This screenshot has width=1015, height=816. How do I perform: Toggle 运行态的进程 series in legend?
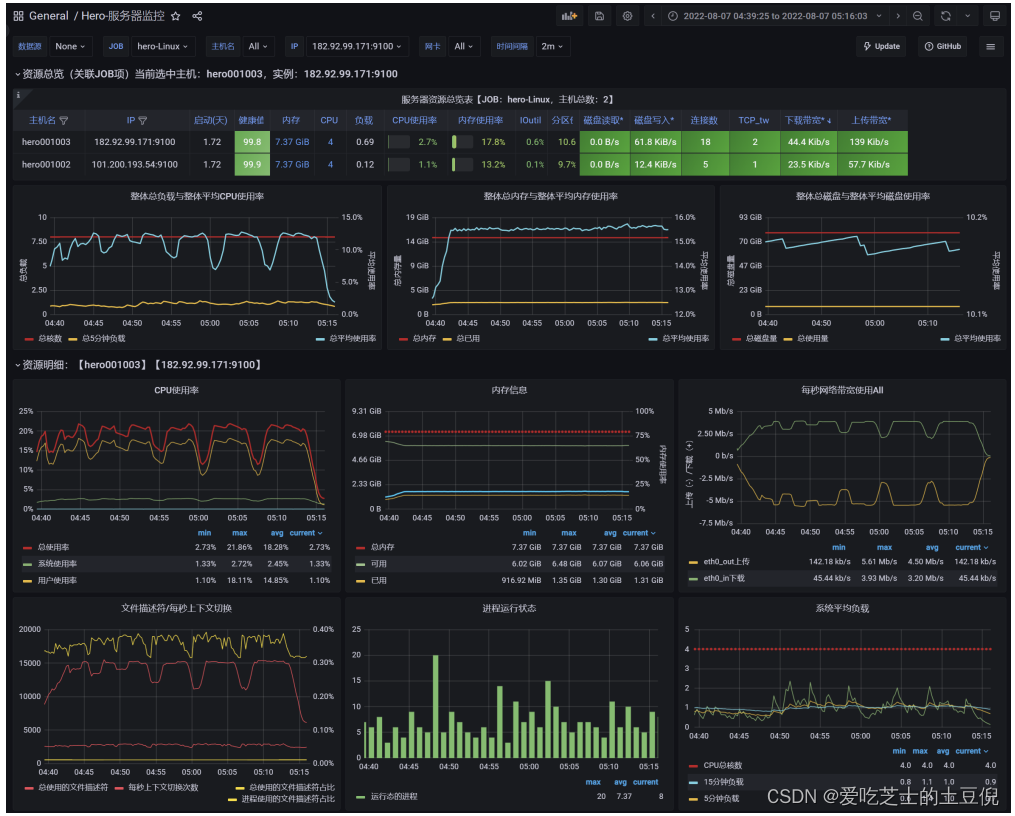394,797
